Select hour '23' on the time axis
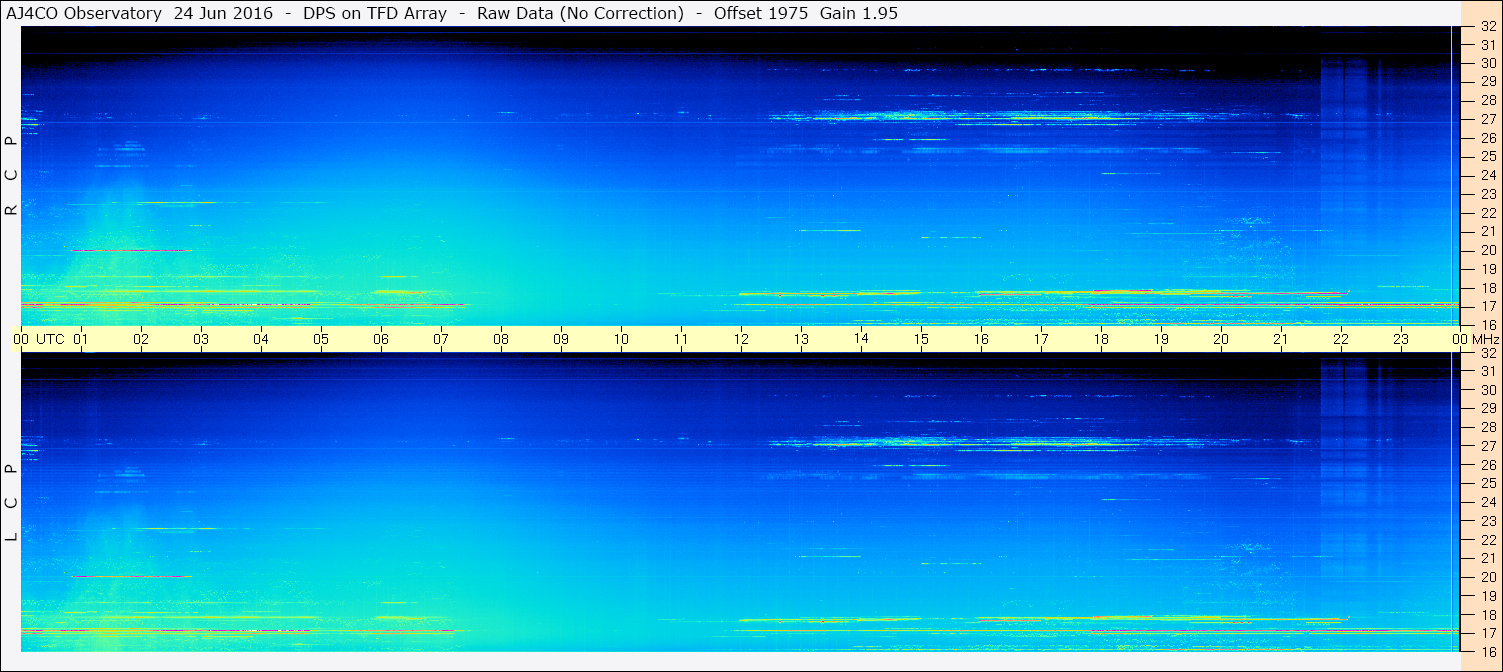 [x=1401, y=339]
